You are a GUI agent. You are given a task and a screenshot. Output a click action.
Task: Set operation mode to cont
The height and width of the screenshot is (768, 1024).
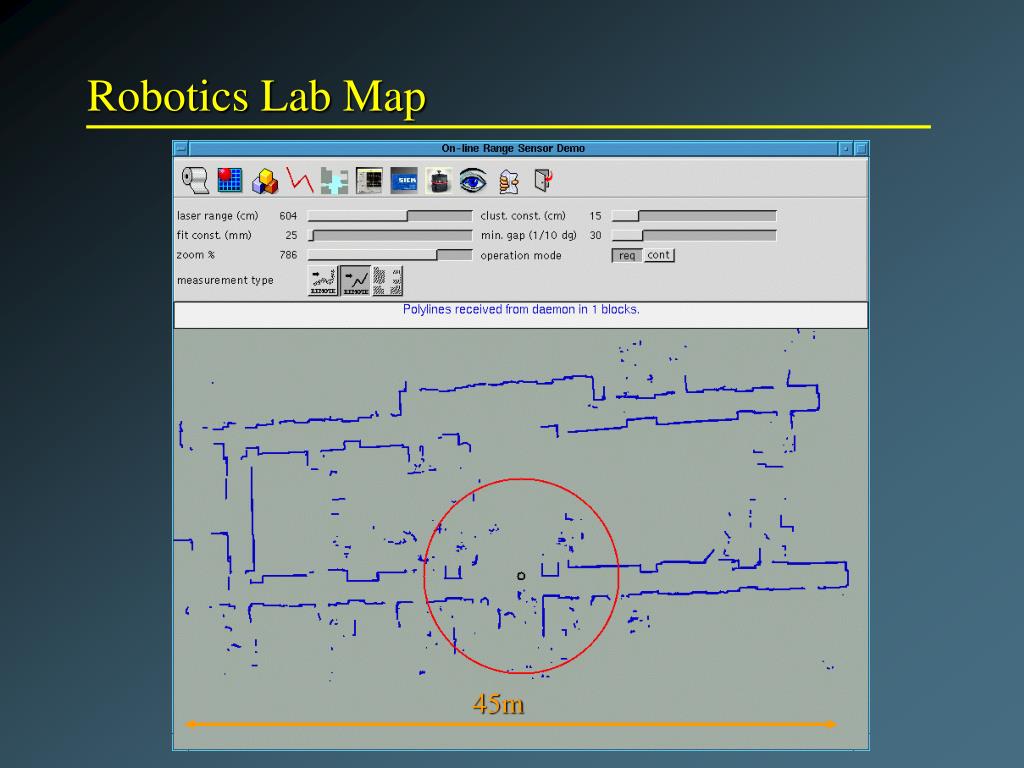coord(659,255)
